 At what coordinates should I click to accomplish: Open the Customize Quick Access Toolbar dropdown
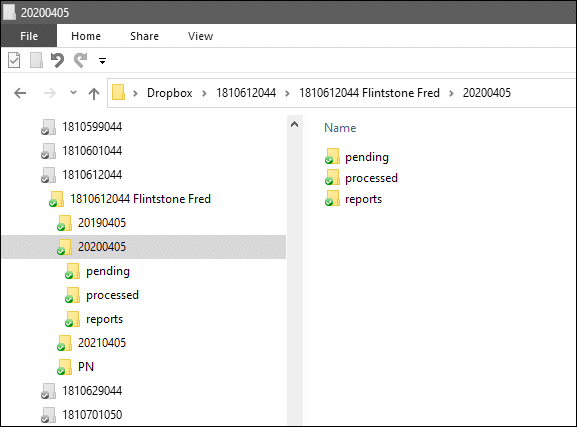tap(103, 61)
